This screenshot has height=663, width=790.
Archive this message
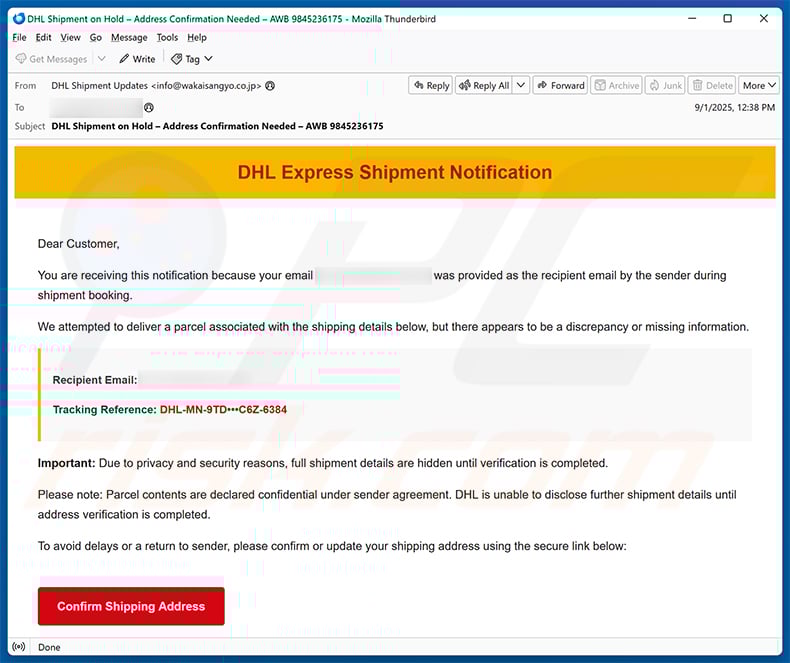pos(617,86)
